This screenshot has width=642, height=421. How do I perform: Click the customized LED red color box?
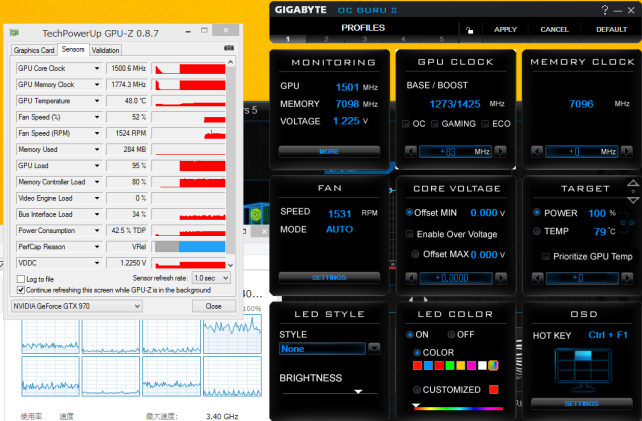pyautogui.click(x=494, y=389)
